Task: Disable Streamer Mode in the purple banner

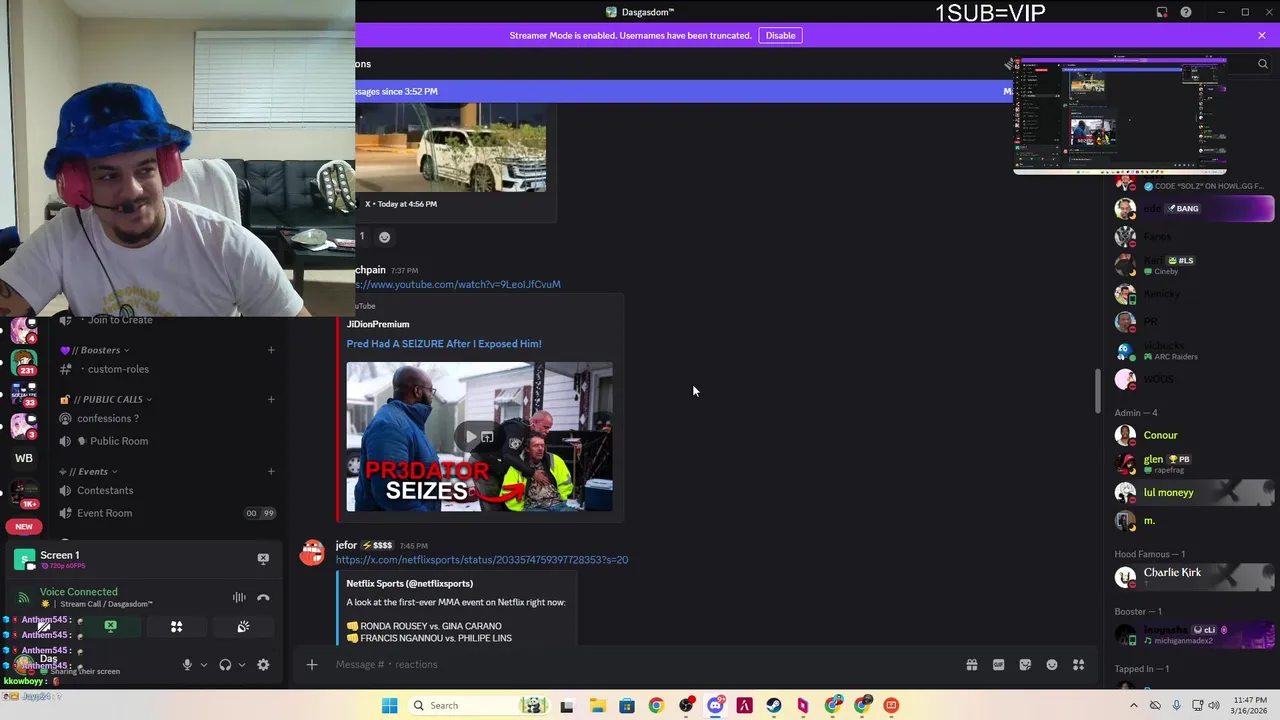Action: [x=780, y=35]
